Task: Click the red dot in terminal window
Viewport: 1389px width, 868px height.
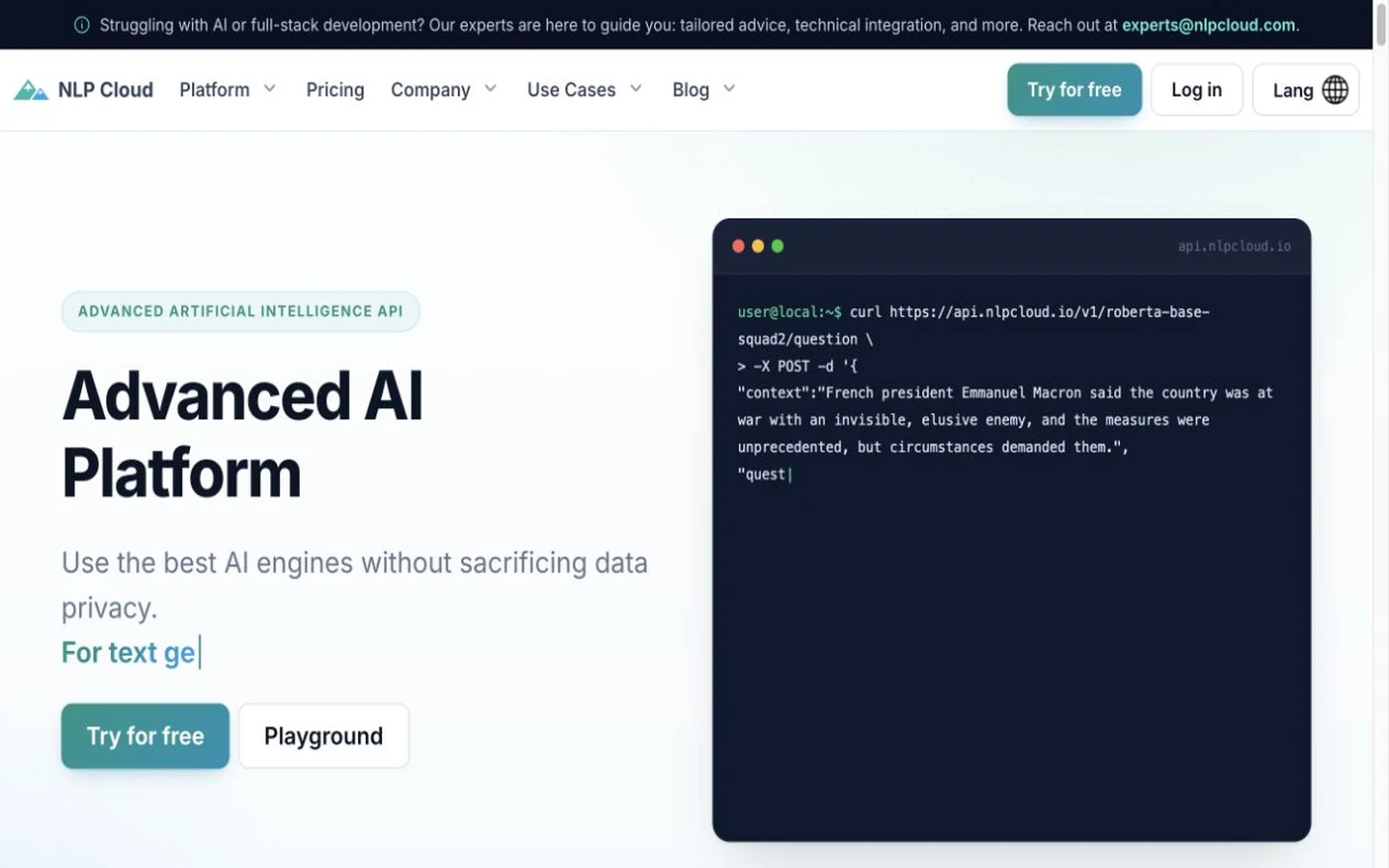Action: pos(738,246)
